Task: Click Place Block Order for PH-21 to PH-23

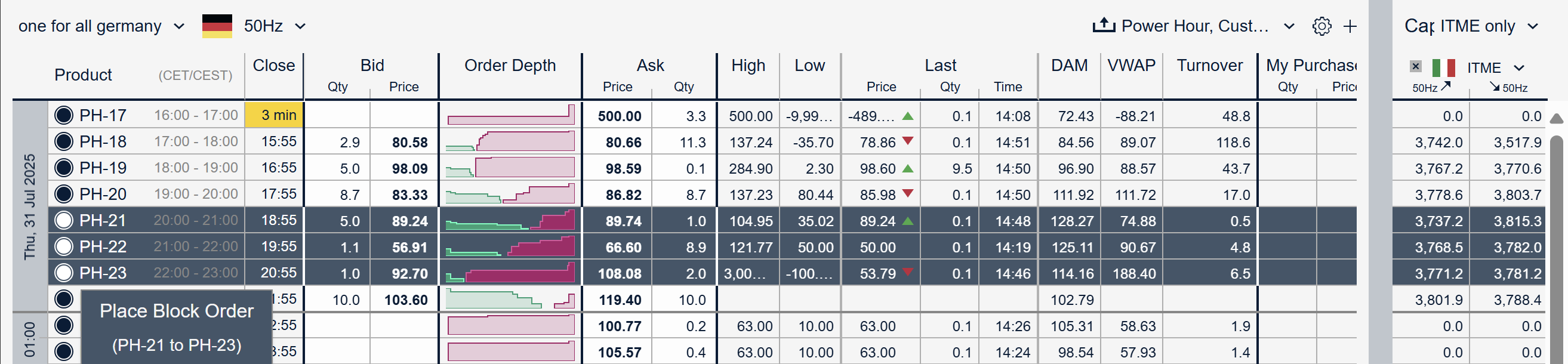Action: click(177, 328)
